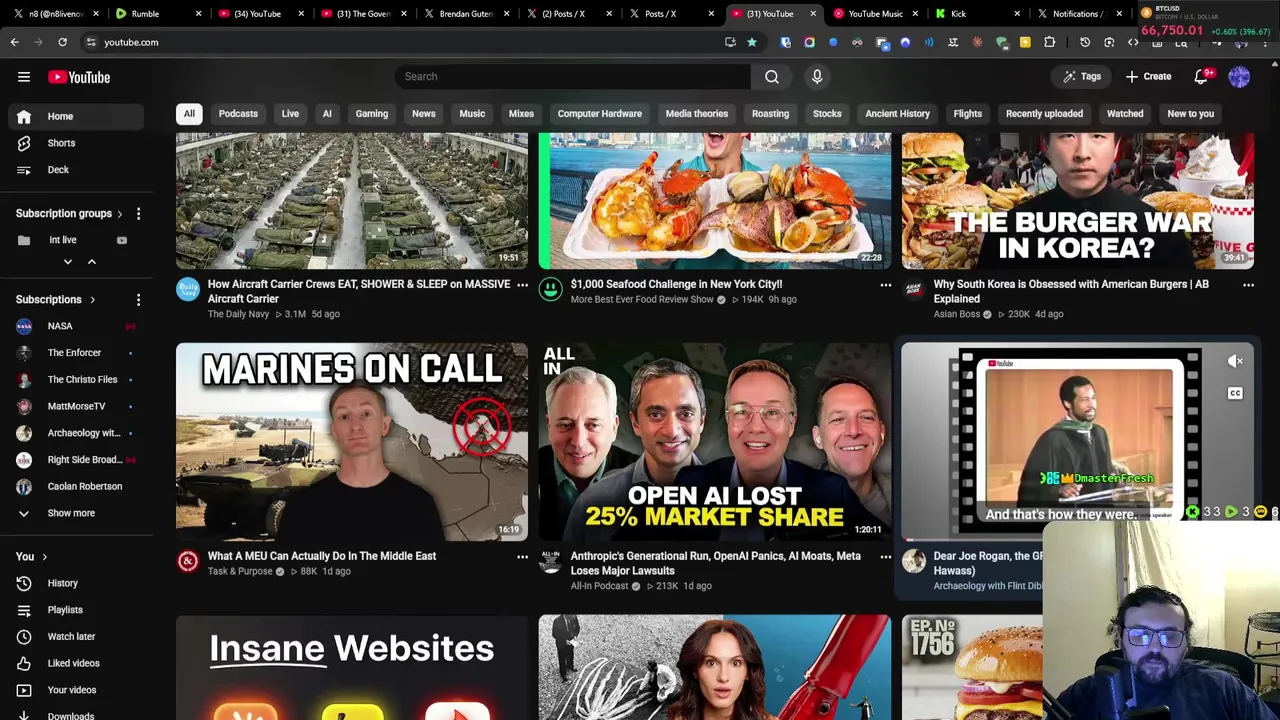Open options for the $1,000 Seafood Challenge video
Screen dimensions: 1280x720
(x=885, y=286)
